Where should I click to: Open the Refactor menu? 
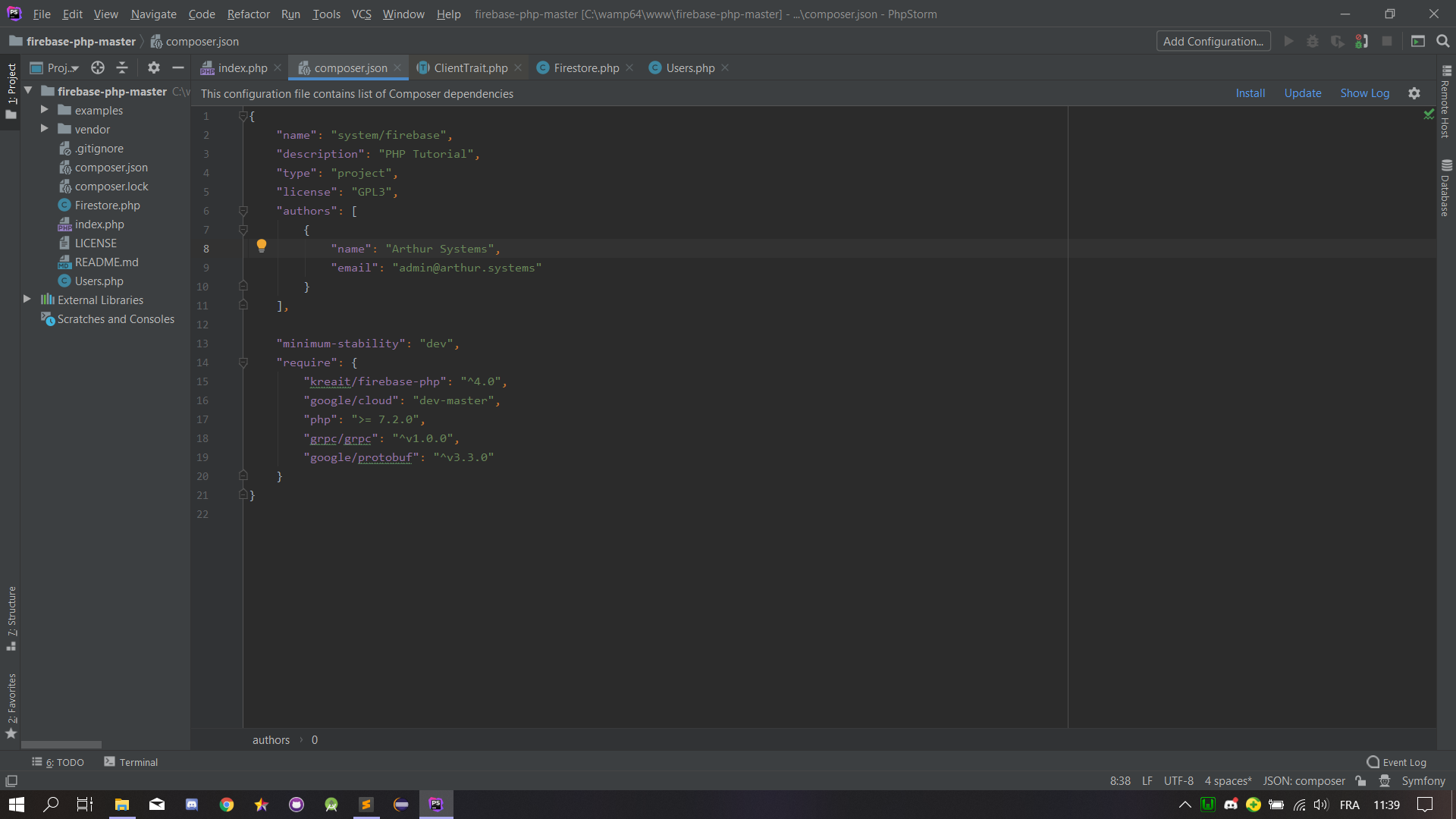[248, 14]
